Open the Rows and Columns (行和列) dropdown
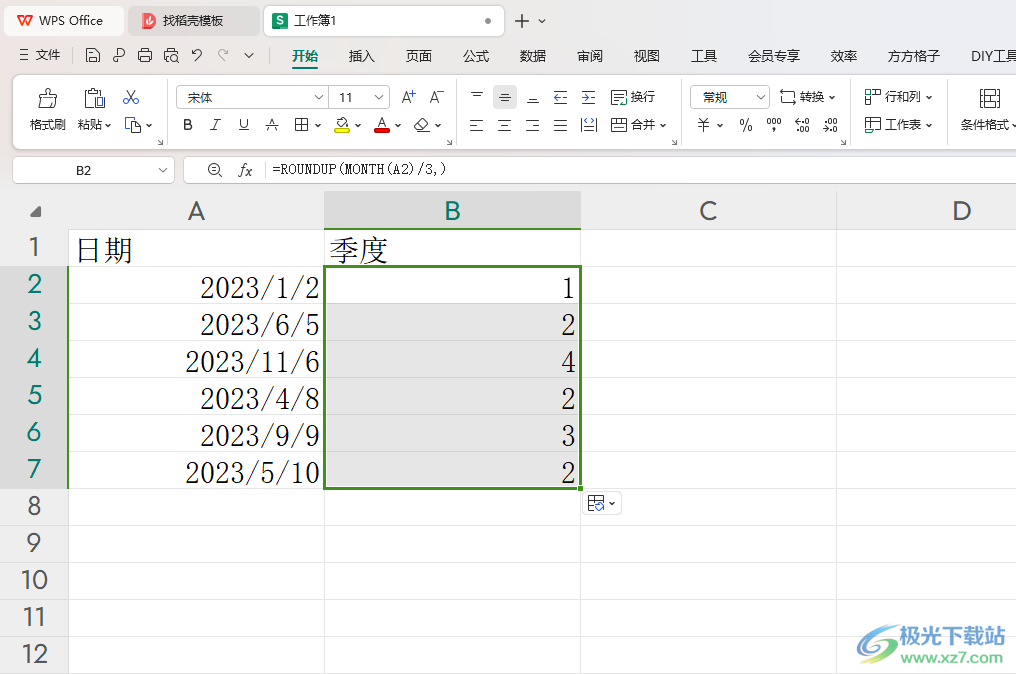 tap(898, 97)
